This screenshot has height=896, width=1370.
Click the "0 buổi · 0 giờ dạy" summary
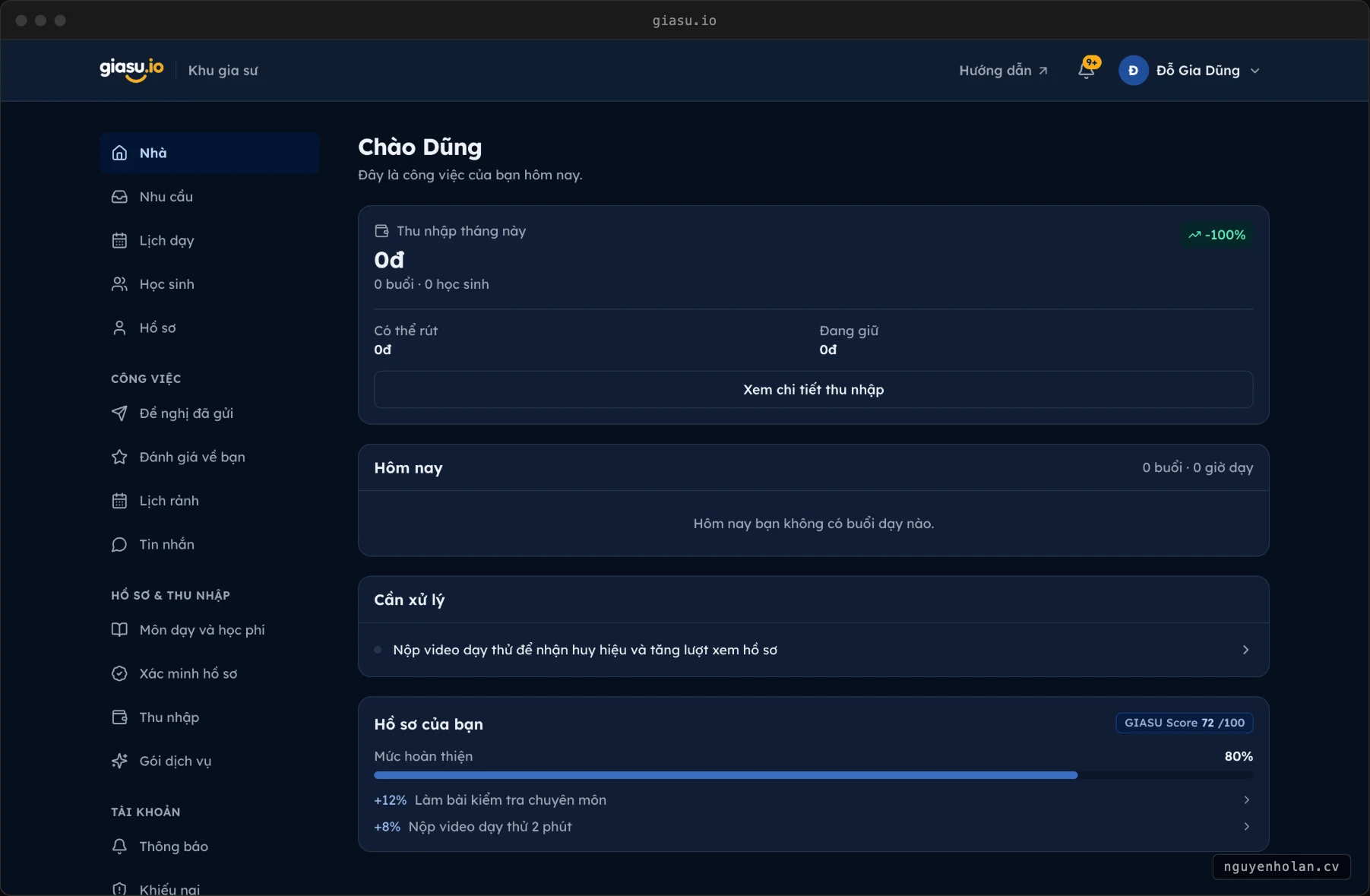(x=1198, y=467)
